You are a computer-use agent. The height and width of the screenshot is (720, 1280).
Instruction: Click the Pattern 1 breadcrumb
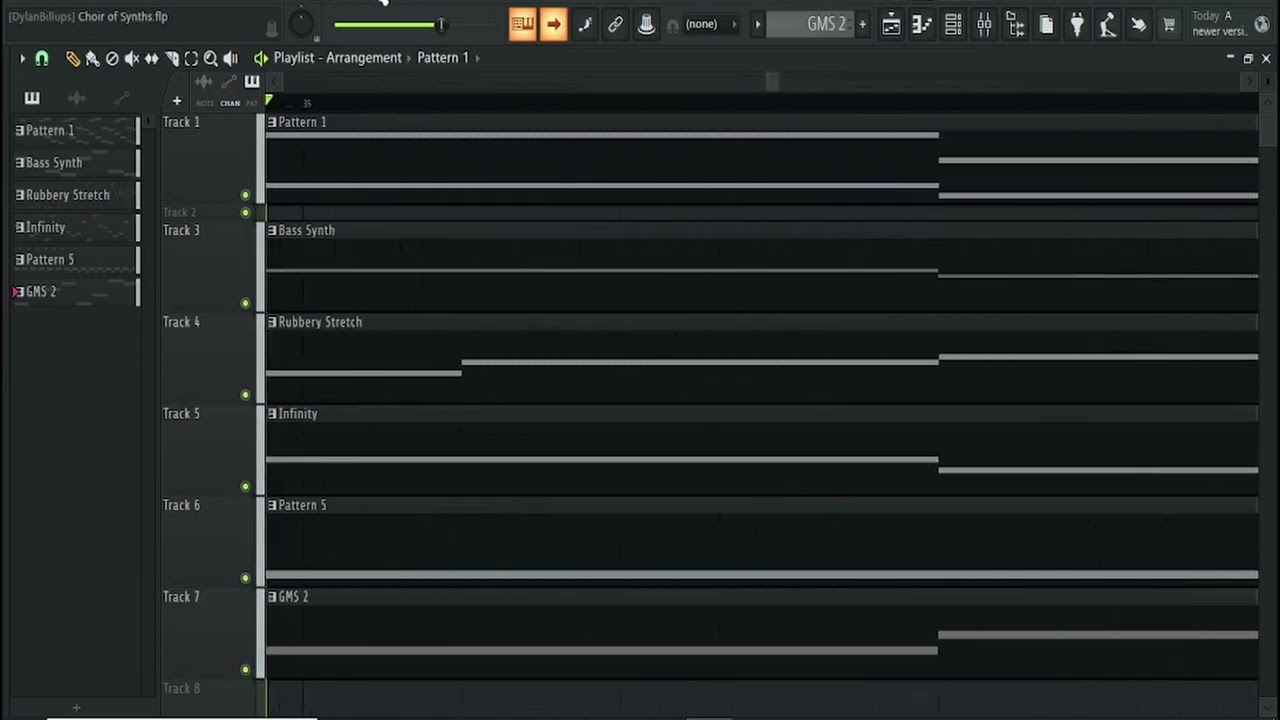tap(443, 58)
